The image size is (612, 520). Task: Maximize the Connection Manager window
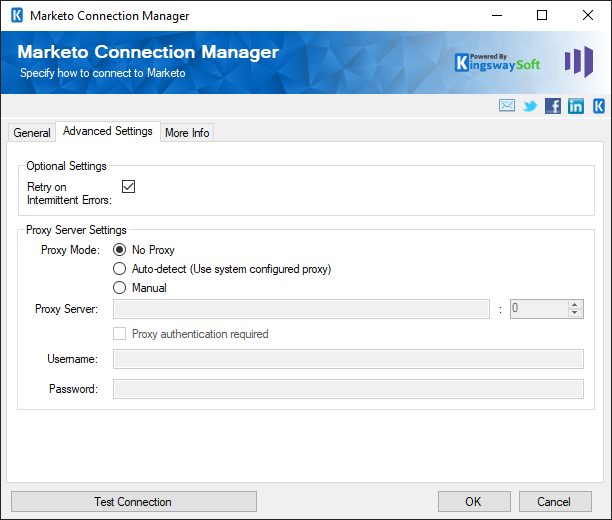coord(542,16)
